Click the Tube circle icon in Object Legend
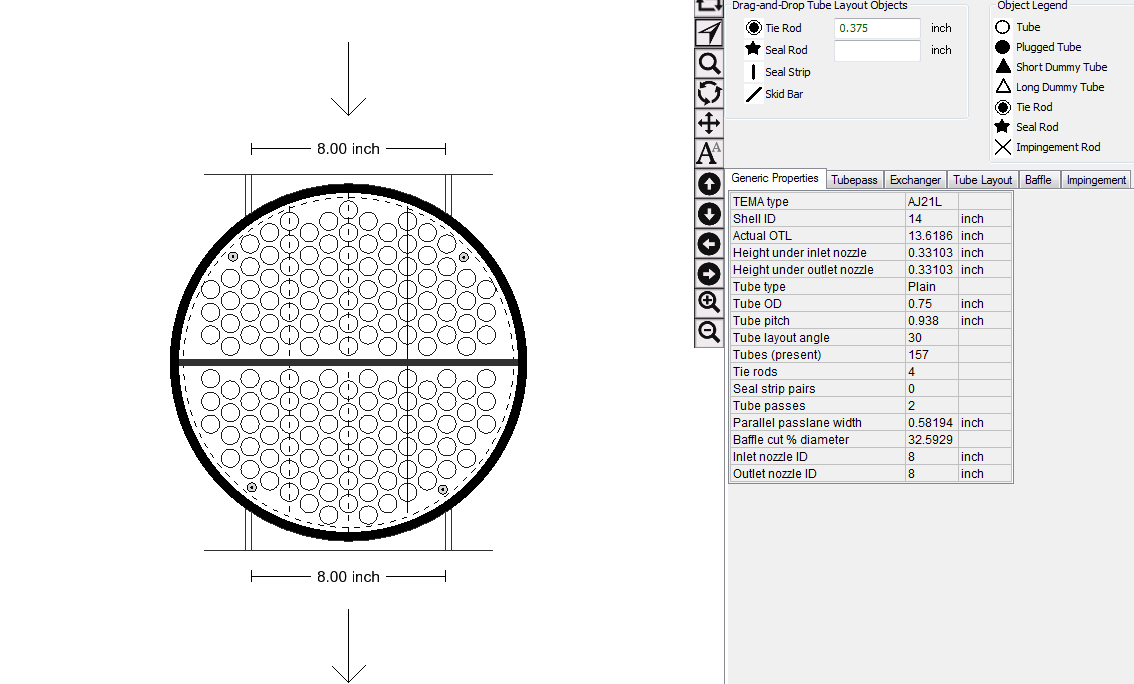 1002,27
